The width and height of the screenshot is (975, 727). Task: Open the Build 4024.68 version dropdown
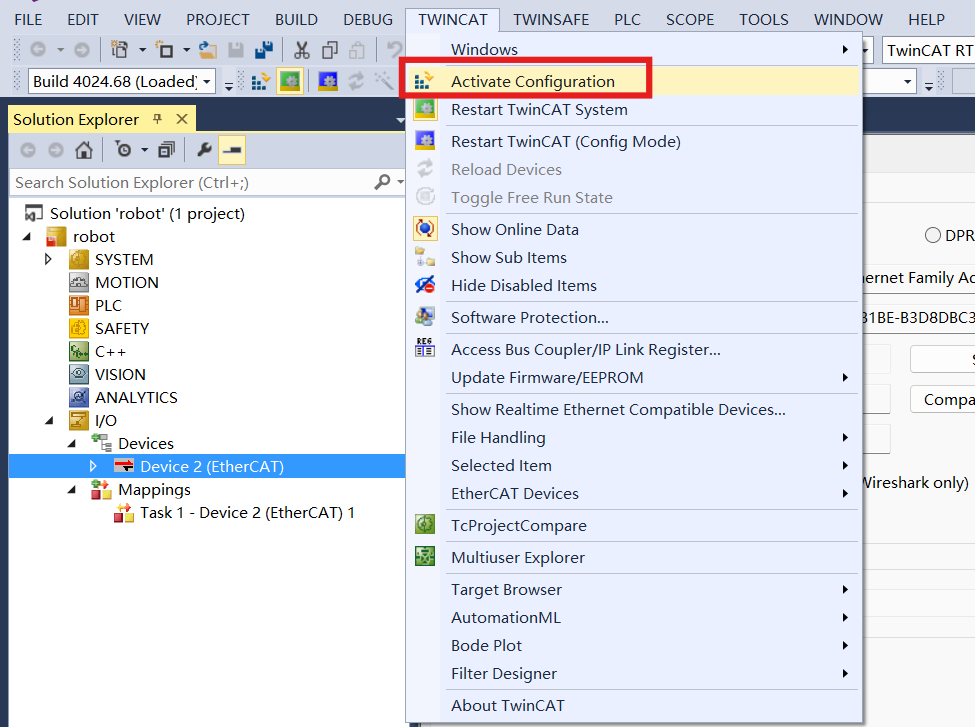coord(207,81)
